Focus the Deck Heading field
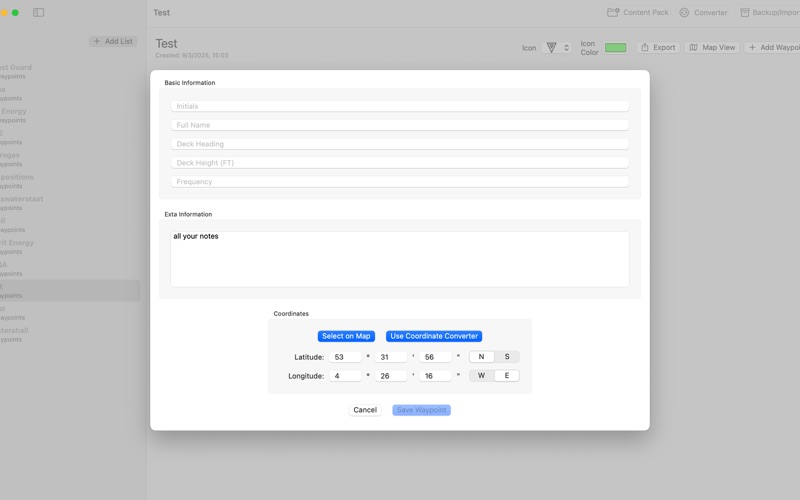The image size is (800, 500). point(399,144)
